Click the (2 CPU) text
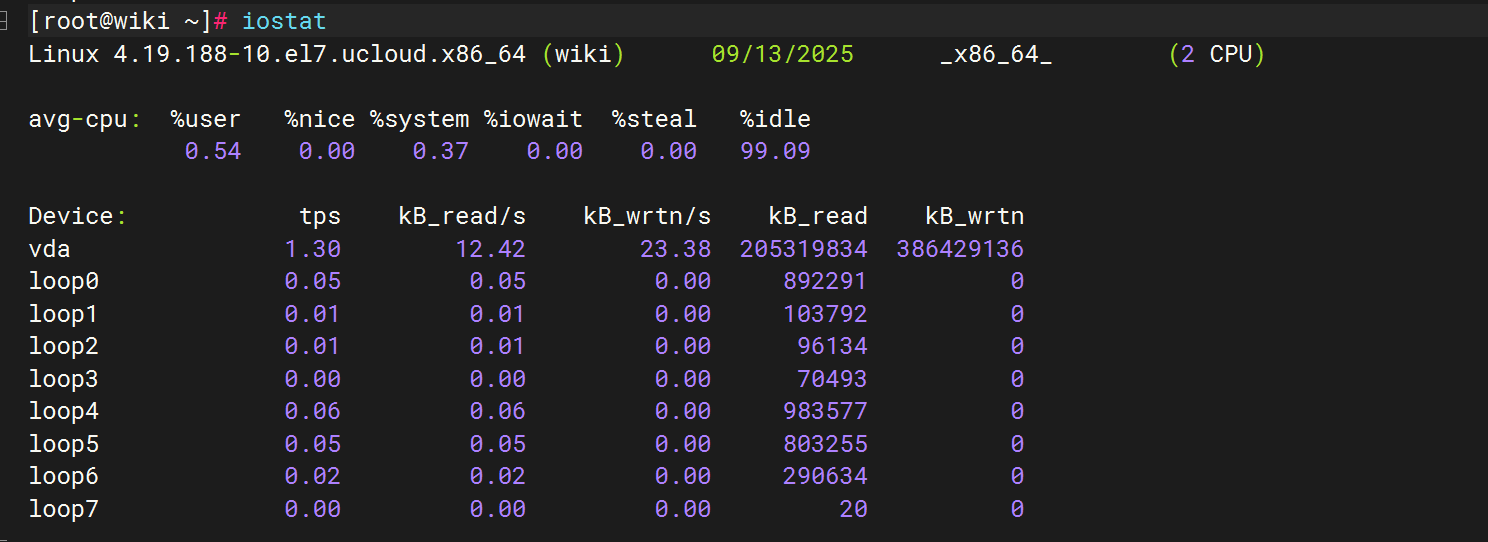Image resolution: width=1488 pixels, height=542 pixels. [1216, 54]
